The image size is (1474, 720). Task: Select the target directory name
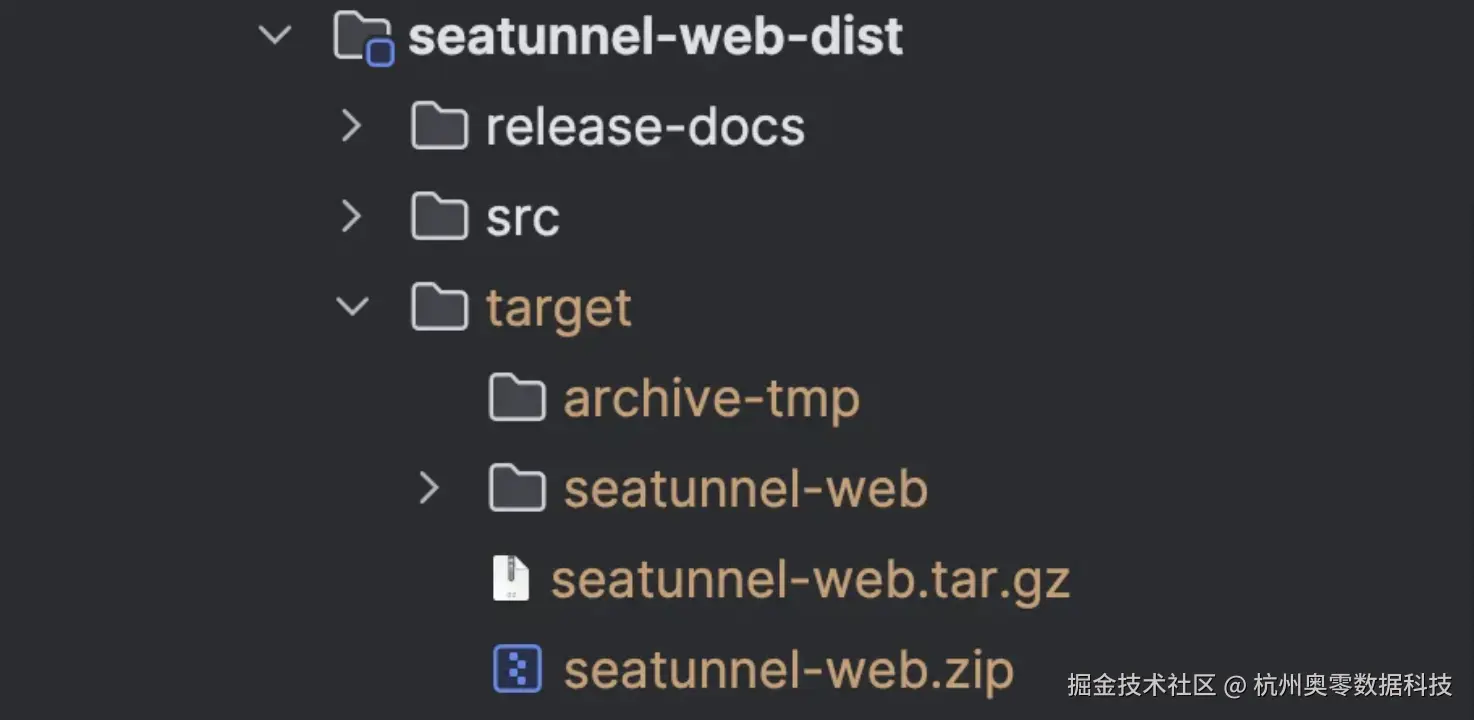[x=558, y=309]
